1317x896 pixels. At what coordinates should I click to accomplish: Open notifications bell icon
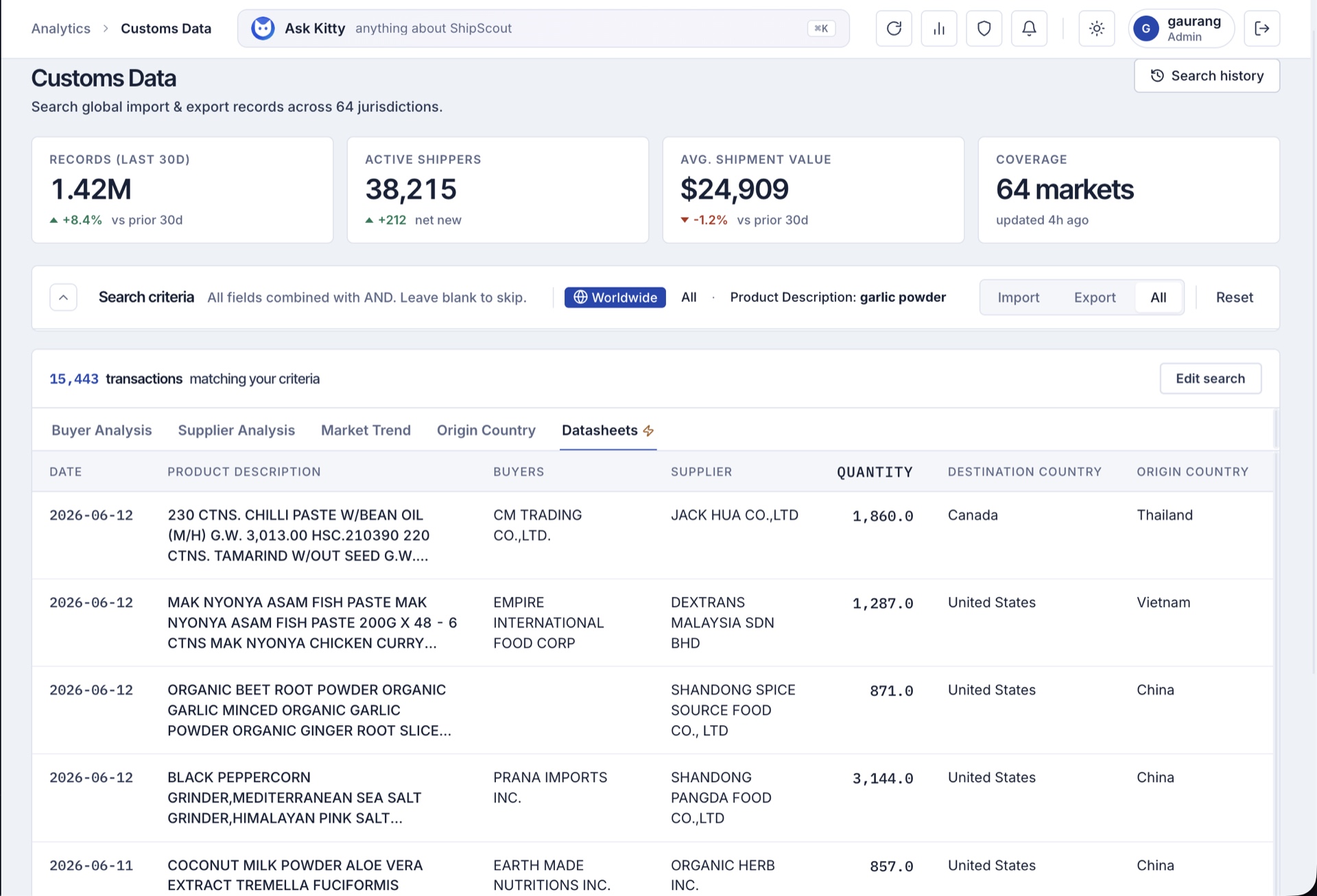coord(1029,28)
